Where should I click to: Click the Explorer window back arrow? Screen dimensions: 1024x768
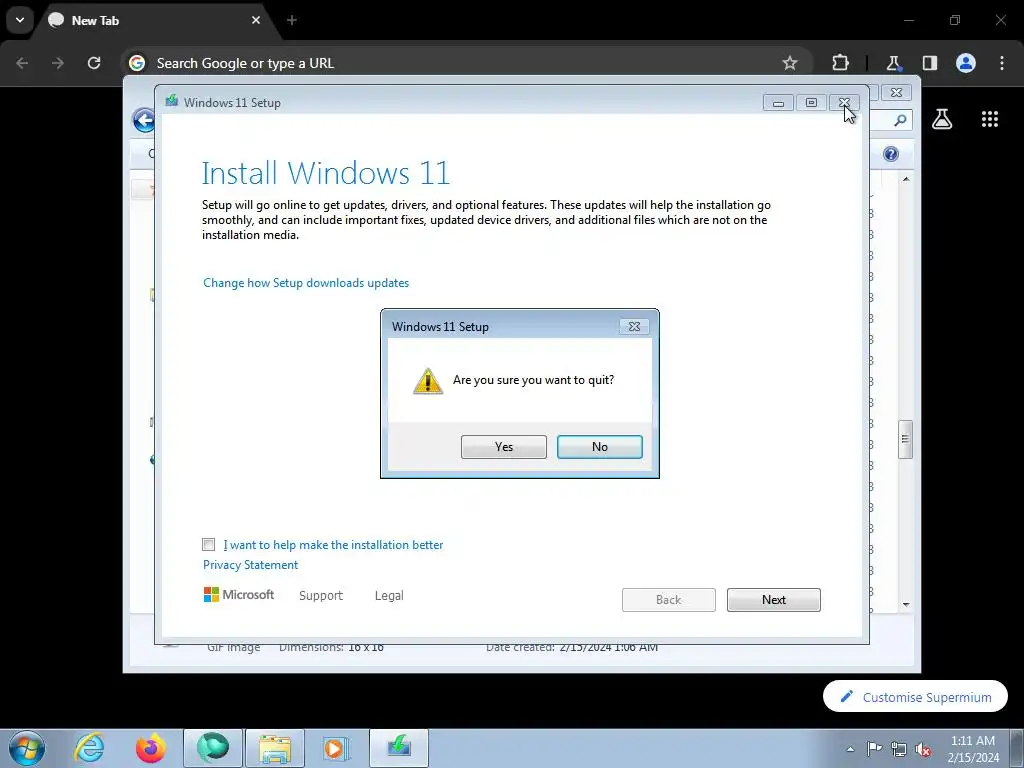144,120
